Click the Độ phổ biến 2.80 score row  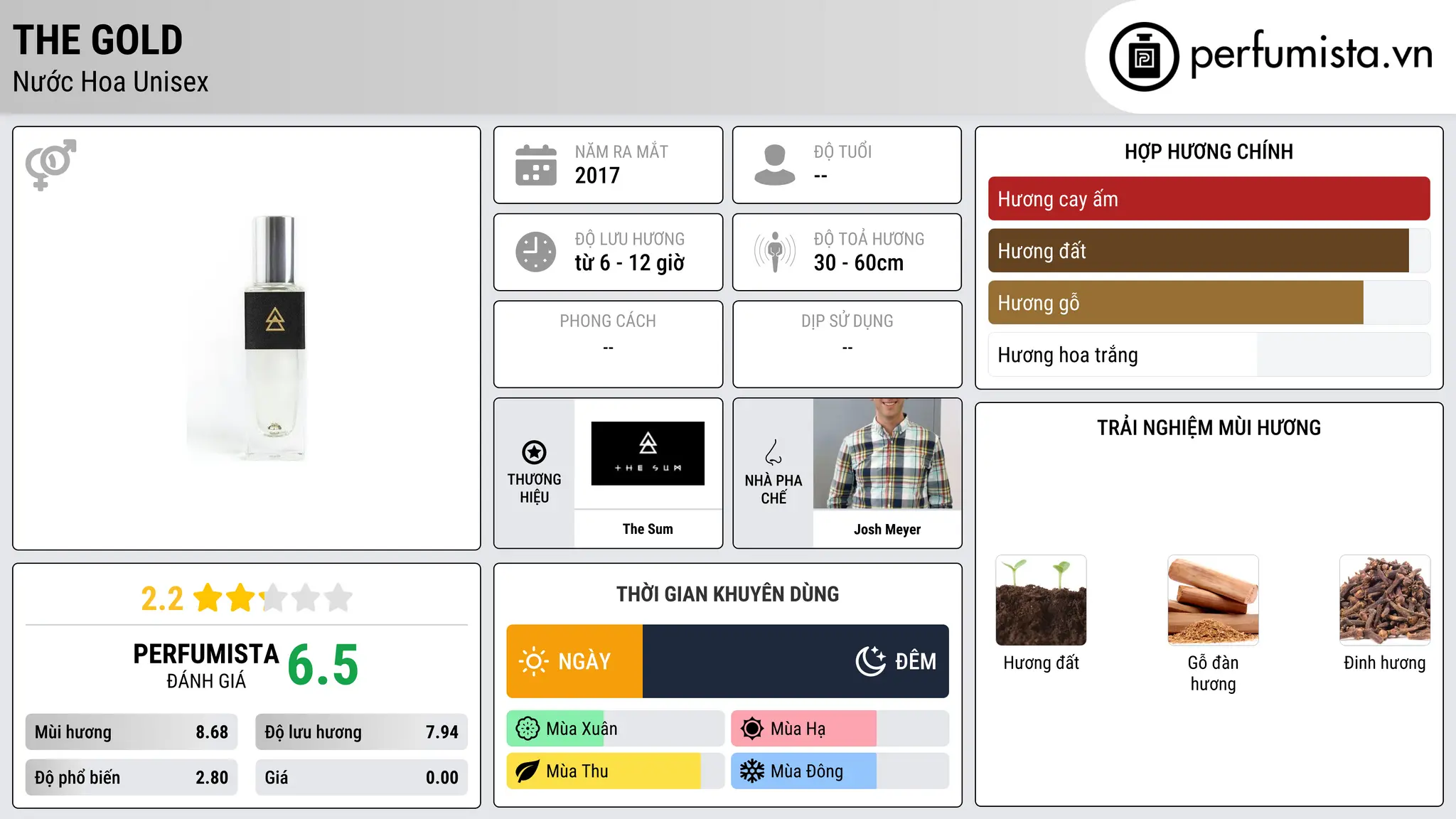(132, 778)
